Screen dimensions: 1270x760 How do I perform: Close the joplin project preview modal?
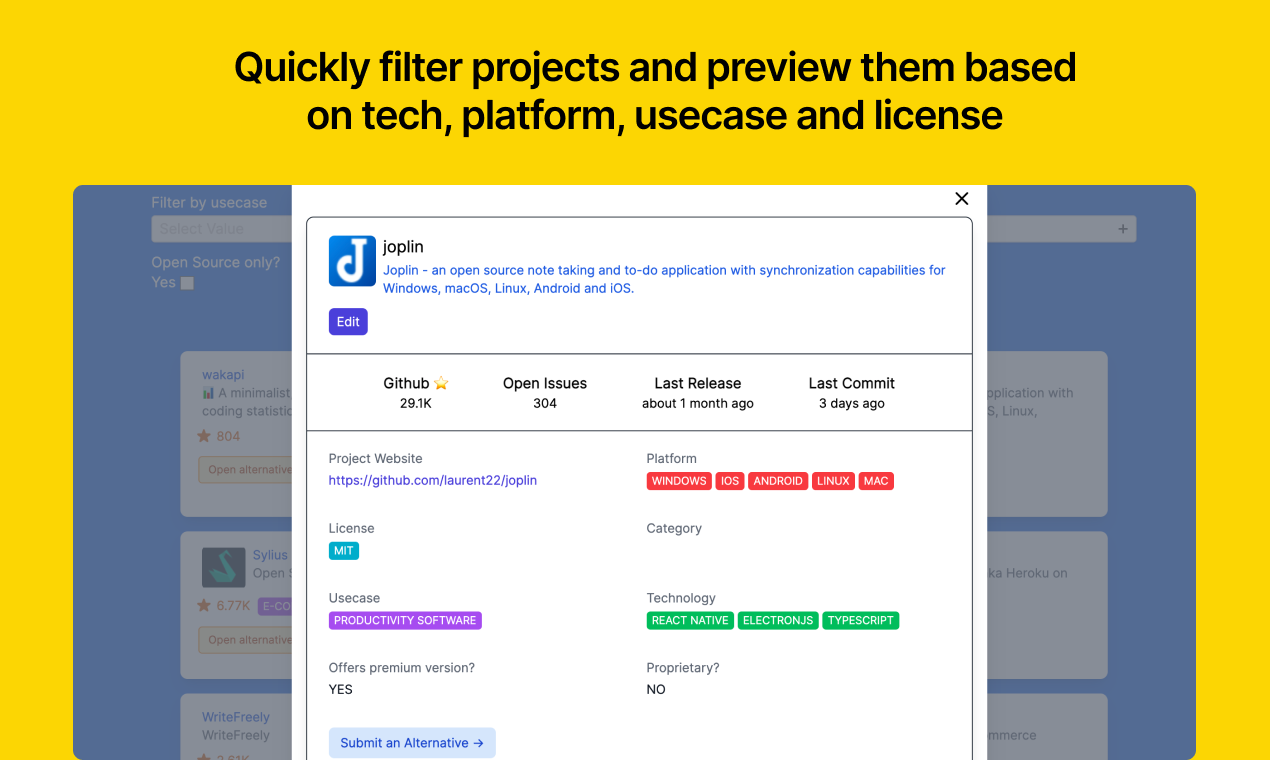pos(962,199)
